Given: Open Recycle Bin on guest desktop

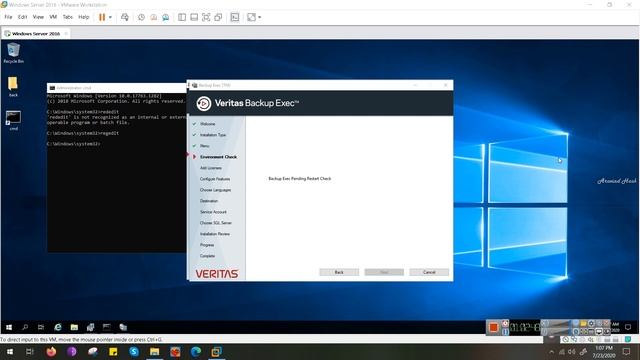Looking at the screenshot, I should [13, 53].
